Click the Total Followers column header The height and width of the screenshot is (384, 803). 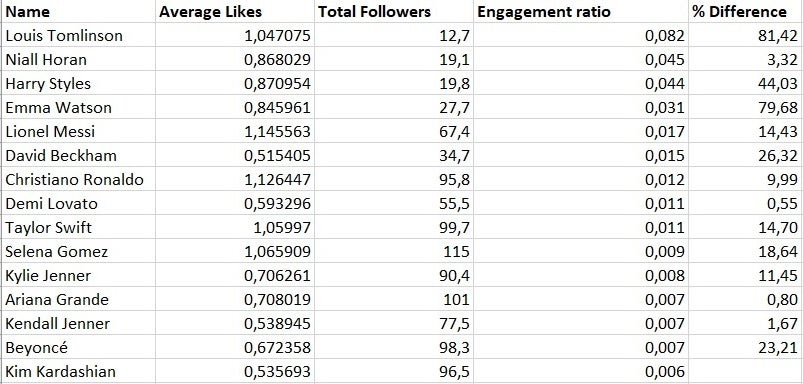click(394, 11)
